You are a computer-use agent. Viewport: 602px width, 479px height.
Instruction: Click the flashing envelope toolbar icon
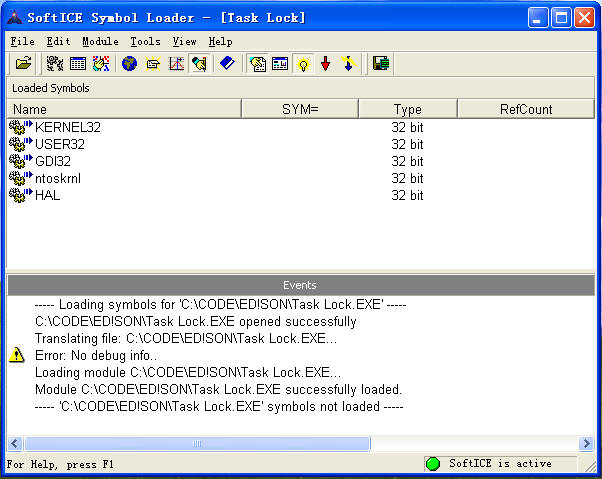(153, 63)
